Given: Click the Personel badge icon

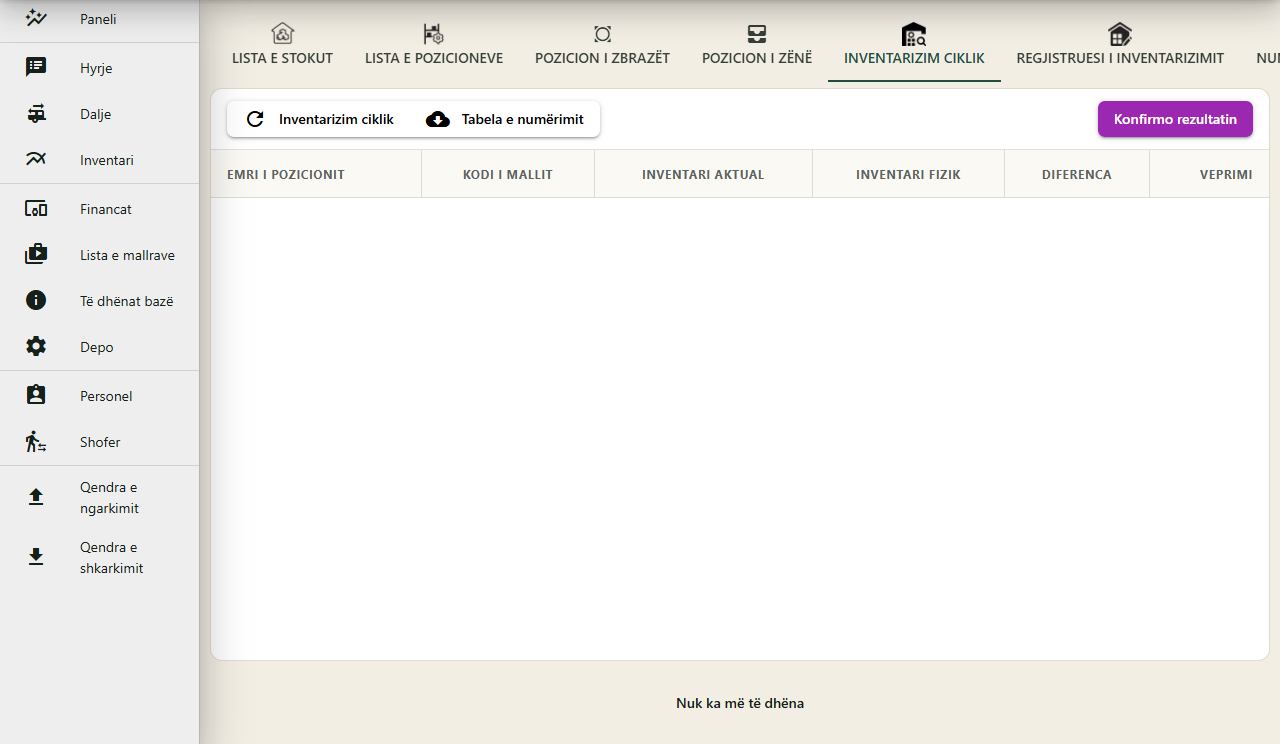Looking at the screenshot, I should coord(36,396).
